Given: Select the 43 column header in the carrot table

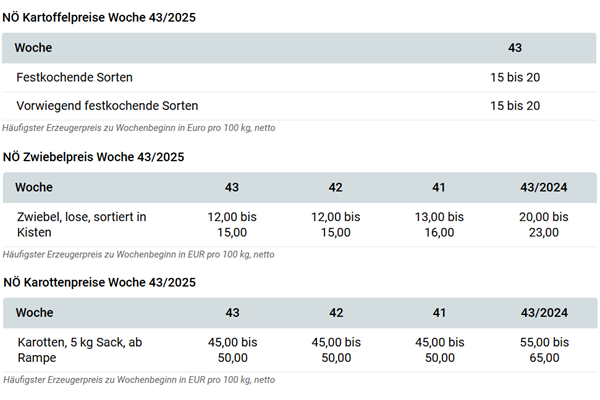Looking at the screenshot, I should click(x=232, y=313).
